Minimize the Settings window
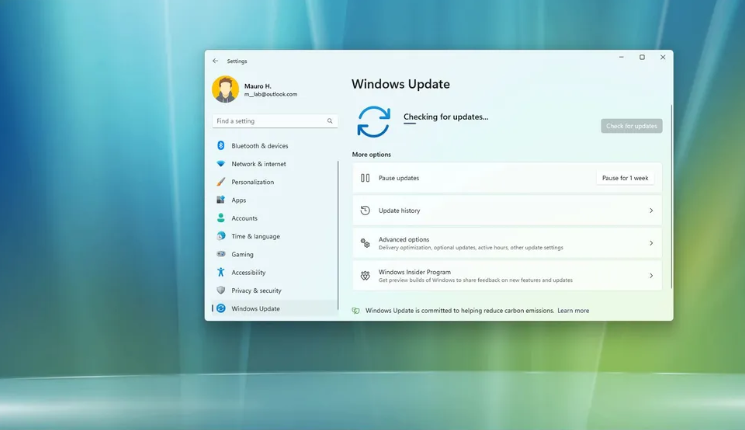The width and height of the screenshot is (745, 430). pyautogui.click(x=621, y=57)
